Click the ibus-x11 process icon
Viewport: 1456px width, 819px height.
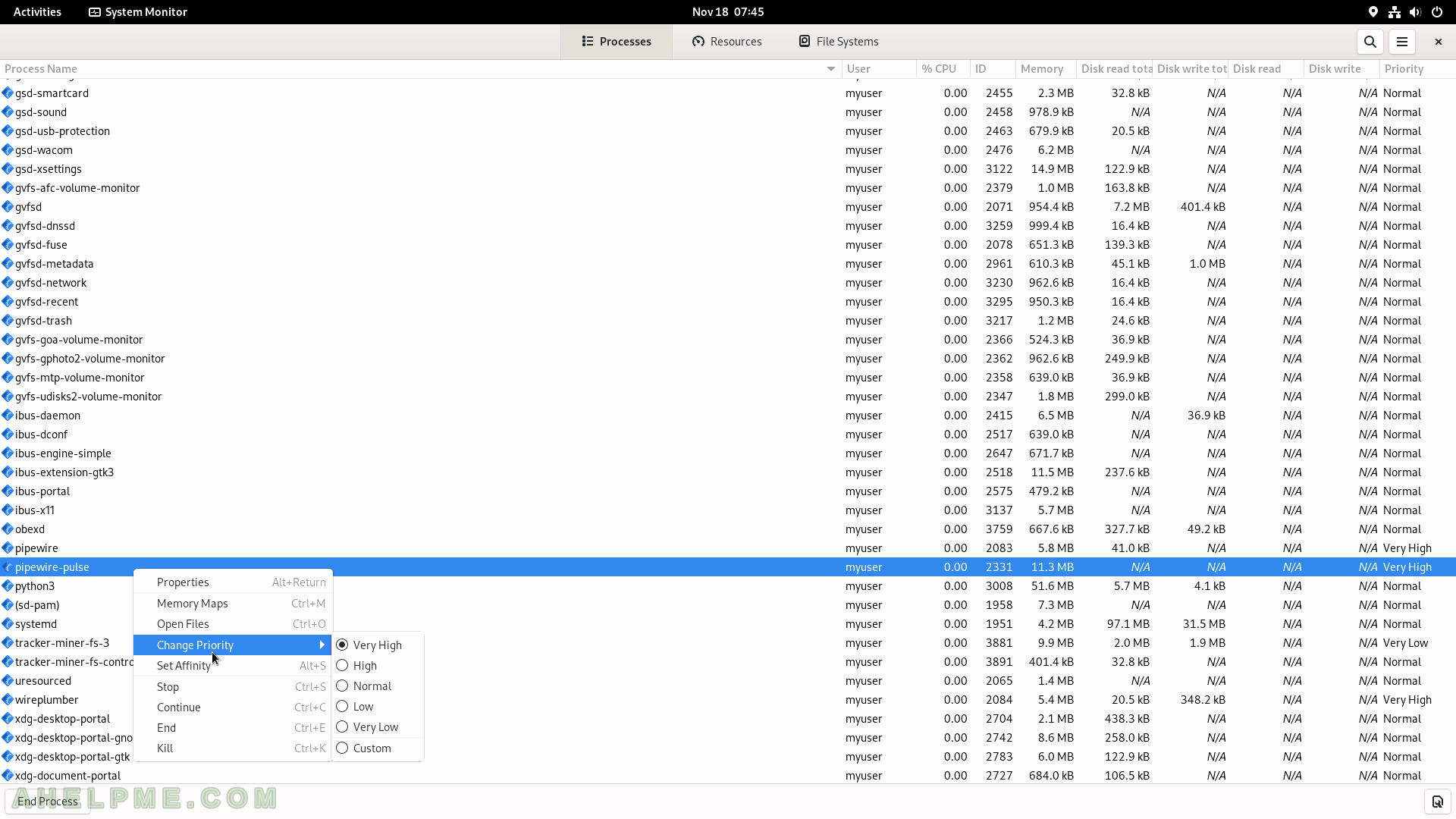click(x=8, y=510)
